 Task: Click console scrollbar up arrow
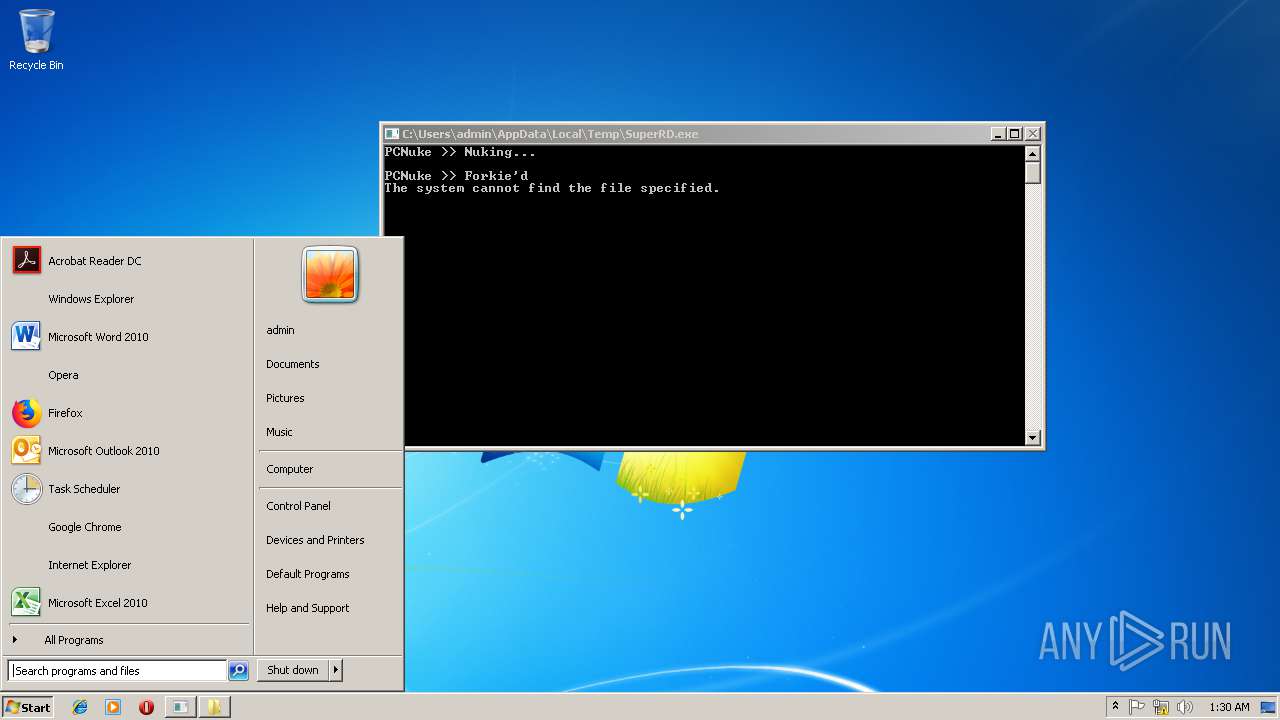tap(1033, 154)
